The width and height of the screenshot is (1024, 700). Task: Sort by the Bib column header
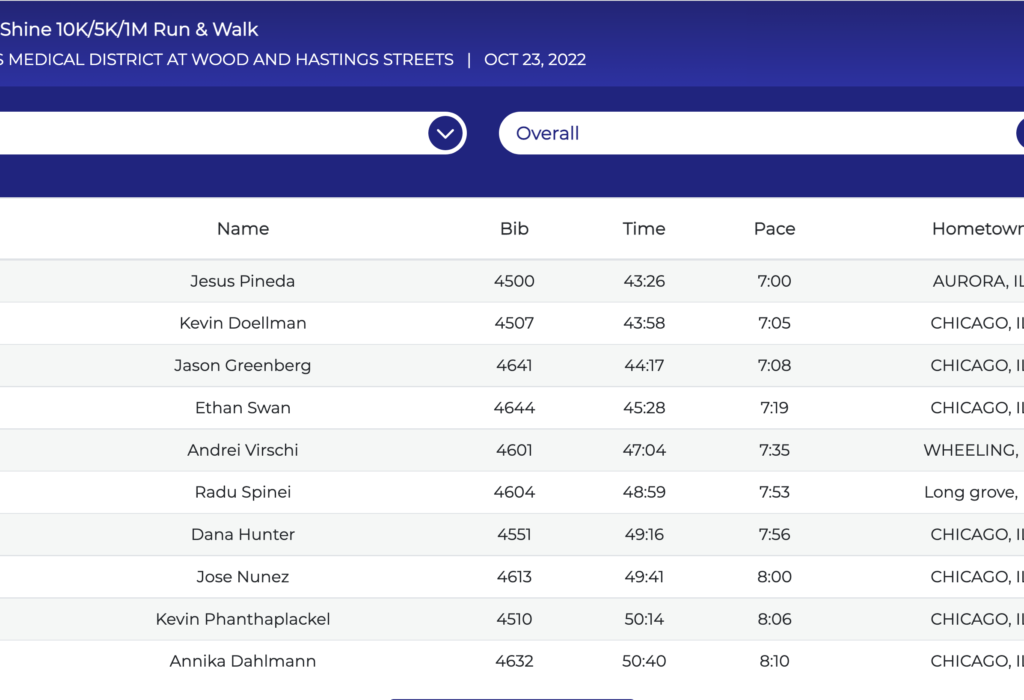tap(514, 229)
